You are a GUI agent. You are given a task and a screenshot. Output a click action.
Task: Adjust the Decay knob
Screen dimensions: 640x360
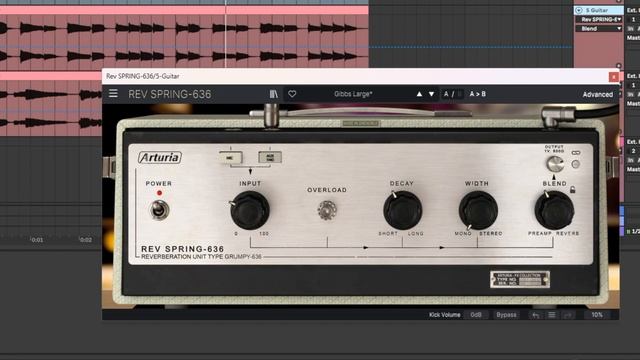(402, 210)
